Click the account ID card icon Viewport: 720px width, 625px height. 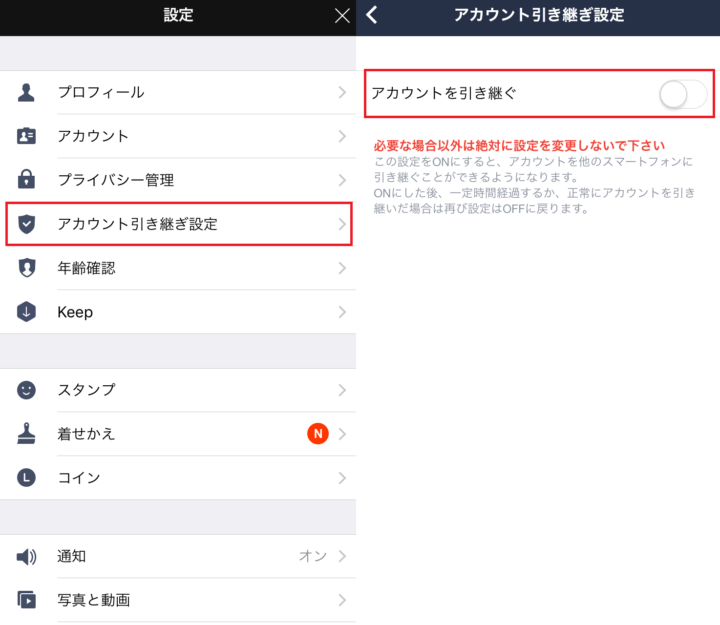tap(26, 136)
